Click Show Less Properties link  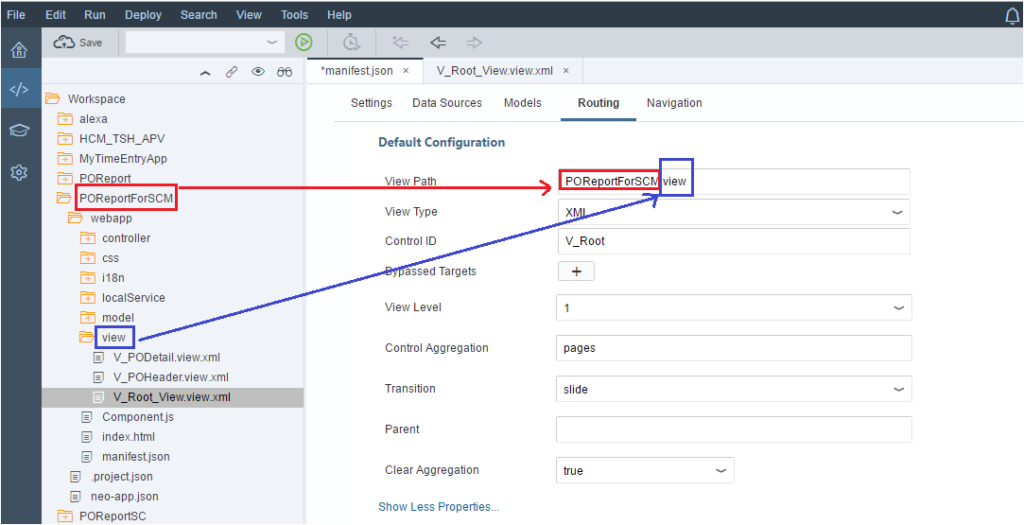click(439, 507)
